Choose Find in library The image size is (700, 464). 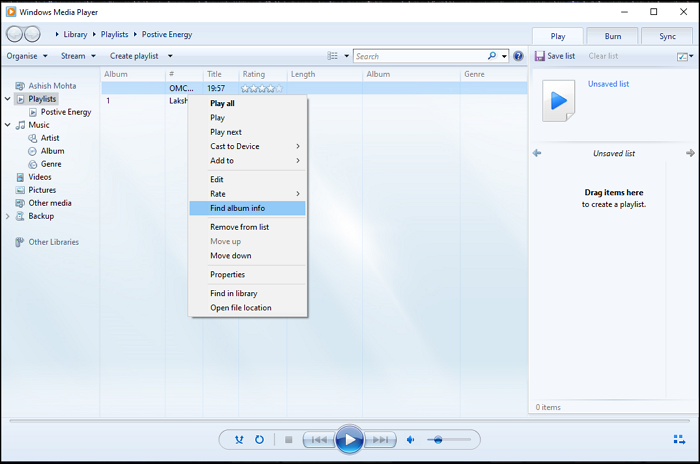point(248,293)
